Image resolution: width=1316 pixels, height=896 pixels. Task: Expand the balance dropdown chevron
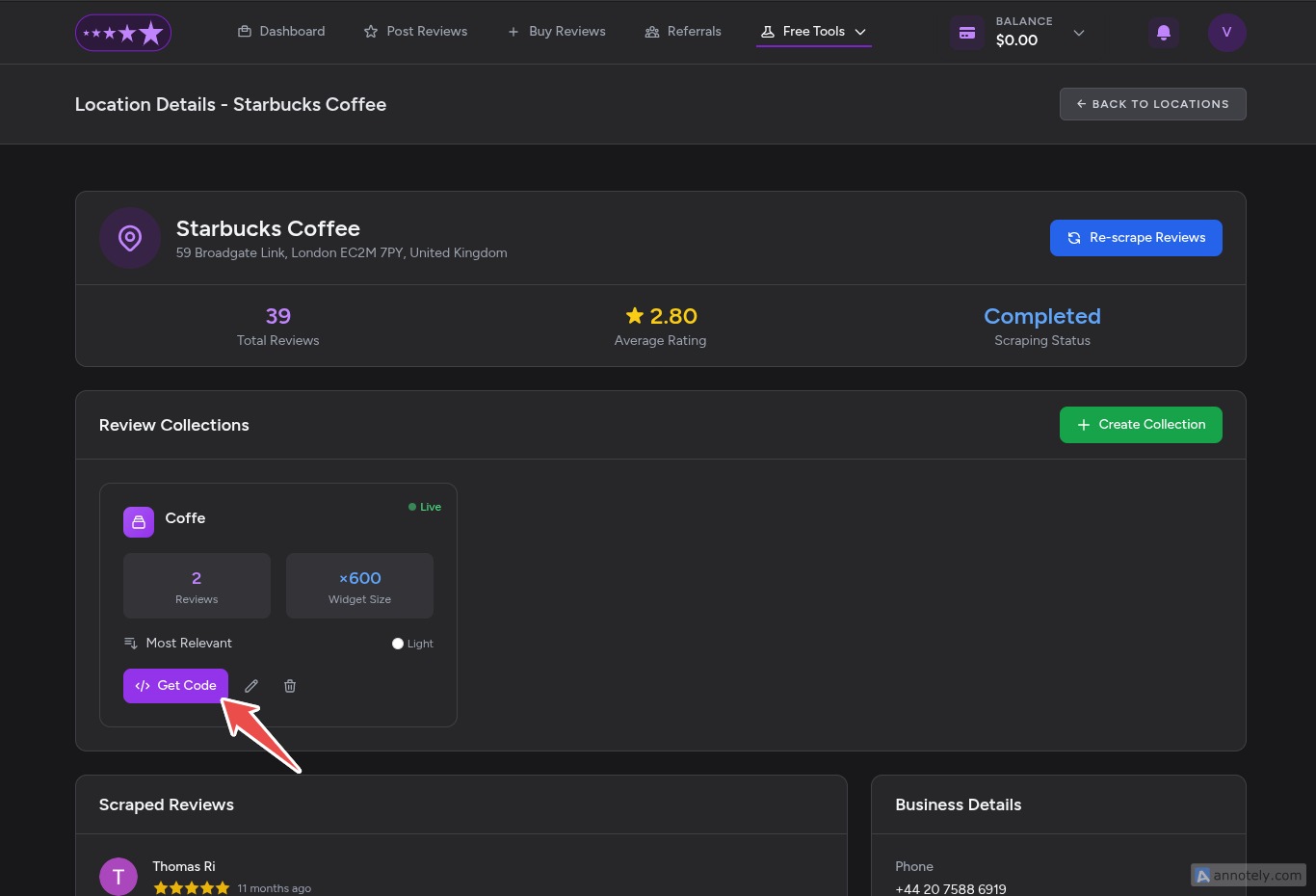tap(1079, 33)
